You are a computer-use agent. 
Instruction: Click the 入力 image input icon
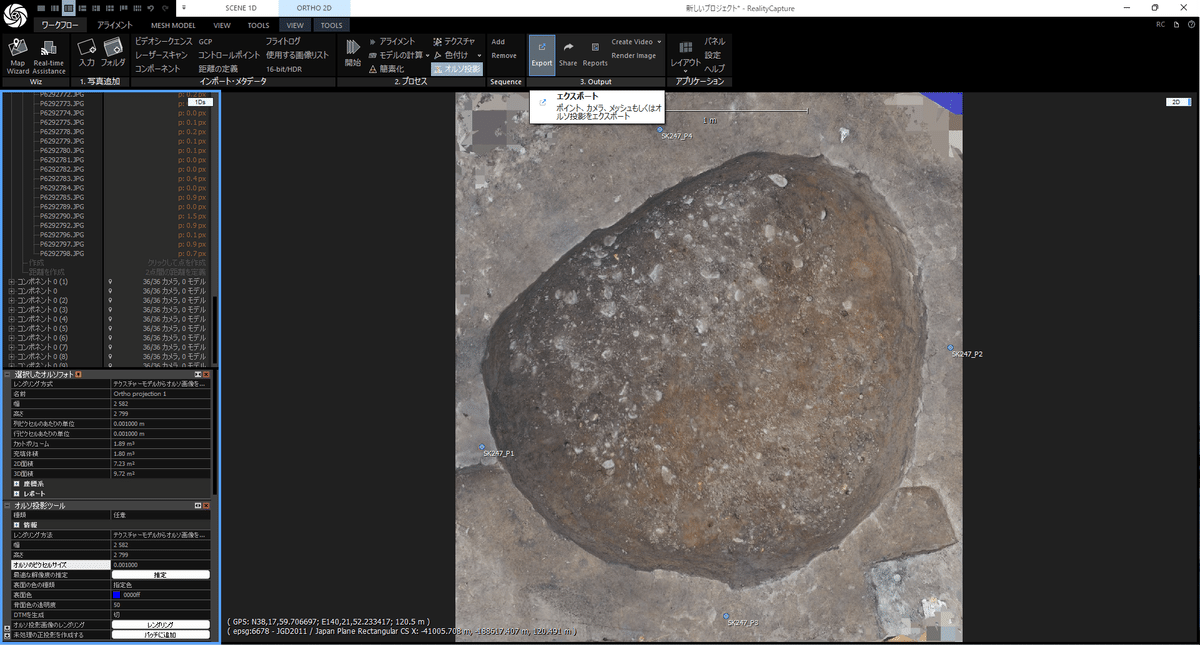87,53
